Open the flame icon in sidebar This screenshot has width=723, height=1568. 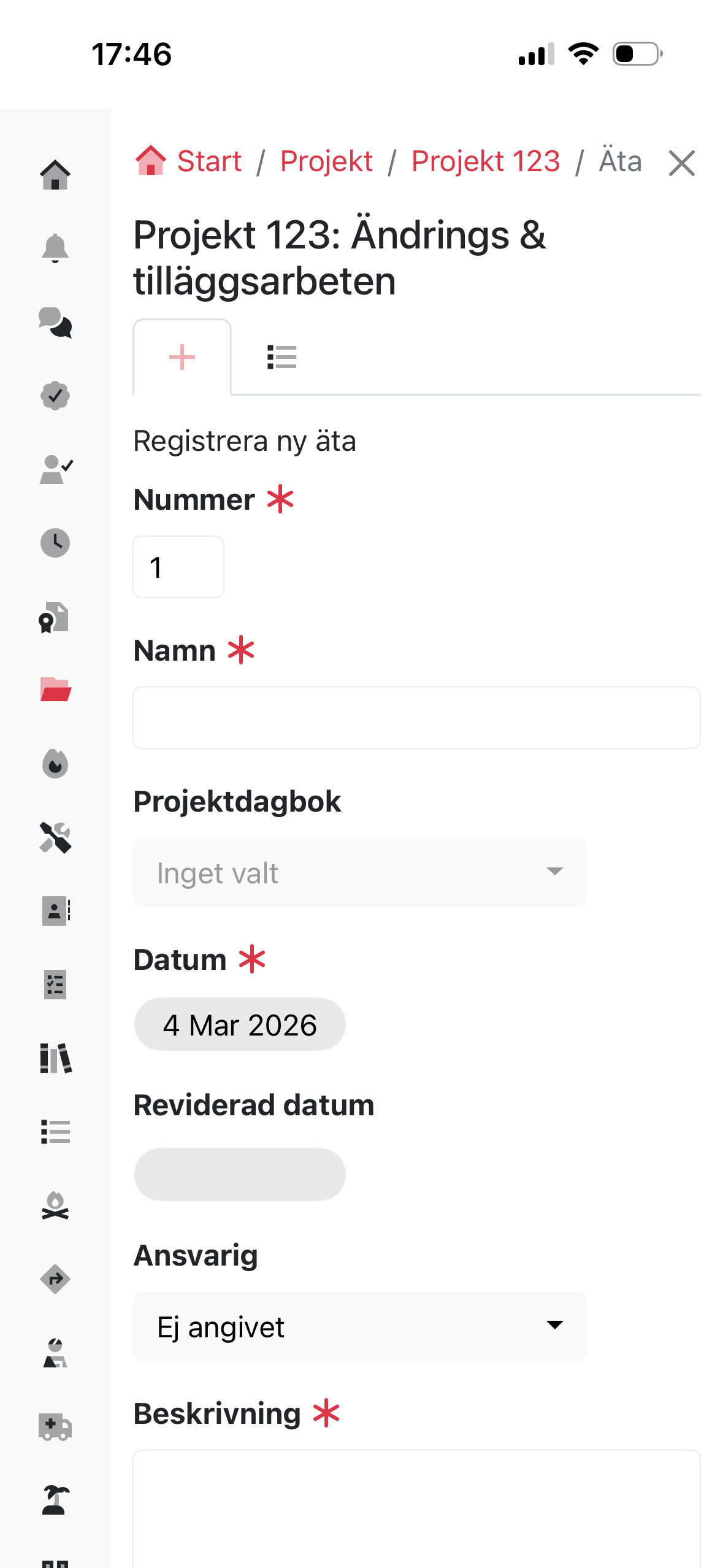point(55,764)
